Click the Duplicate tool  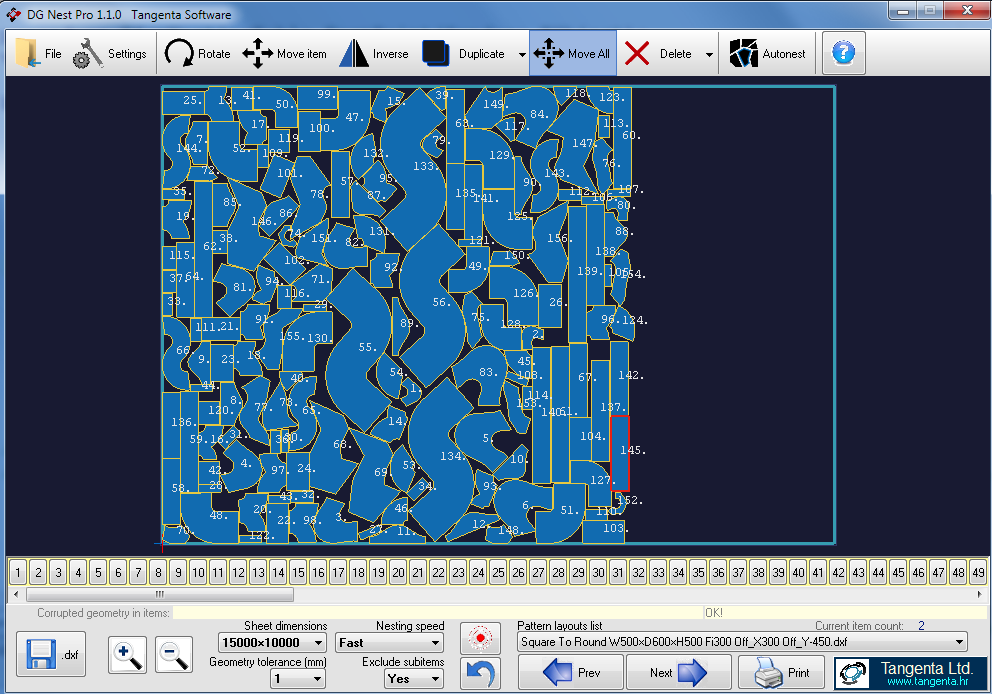tap(464, 54)
